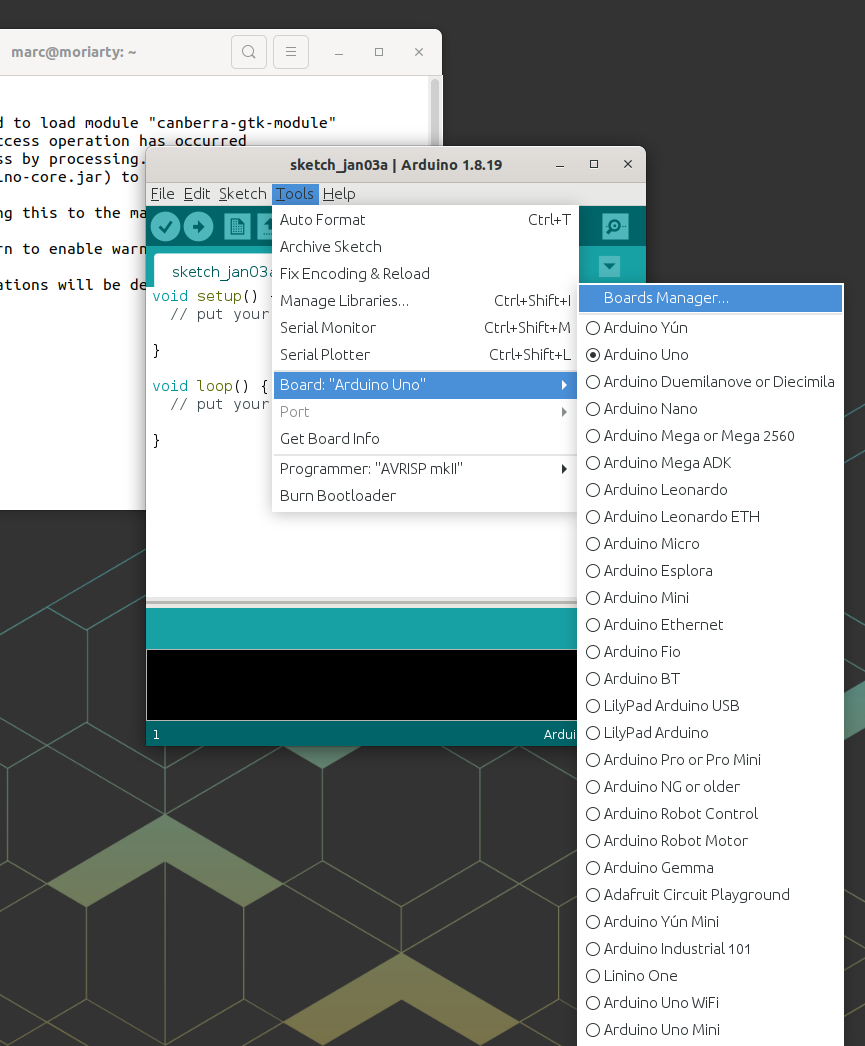Select the Arduino Esplora board
The height and width of the screenshot is (1046, 865).
tap(710, 571)
